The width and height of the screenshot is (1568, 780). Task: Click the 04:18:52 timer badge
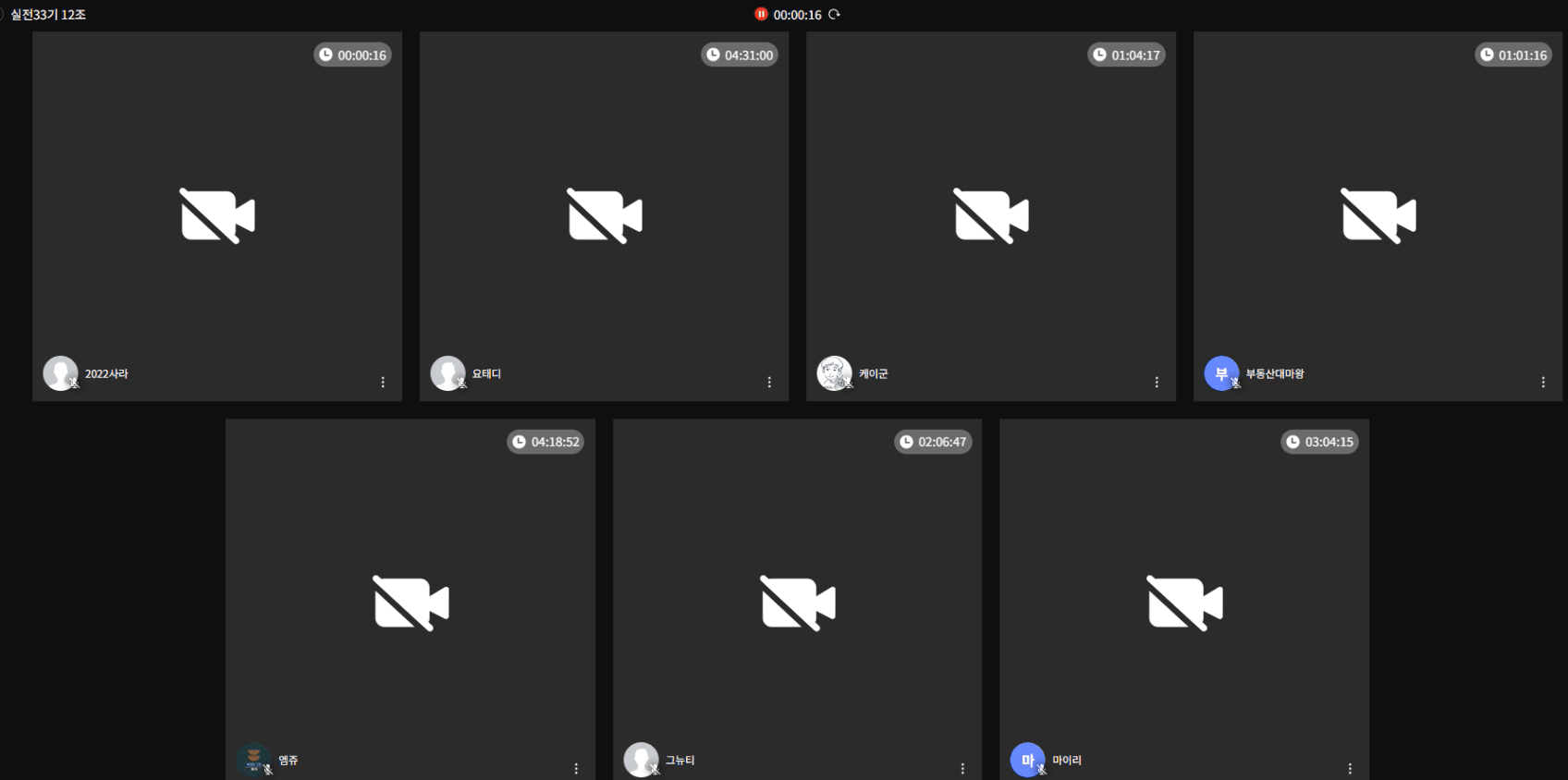click(x=545, y=442)
